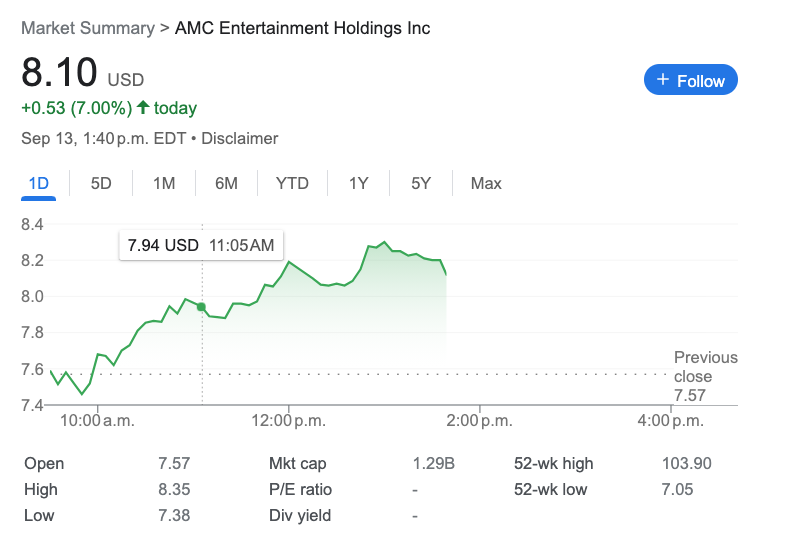787x544 pixels.
Task: Click the 52-wk low label
Action: click(x=551, y=489)
